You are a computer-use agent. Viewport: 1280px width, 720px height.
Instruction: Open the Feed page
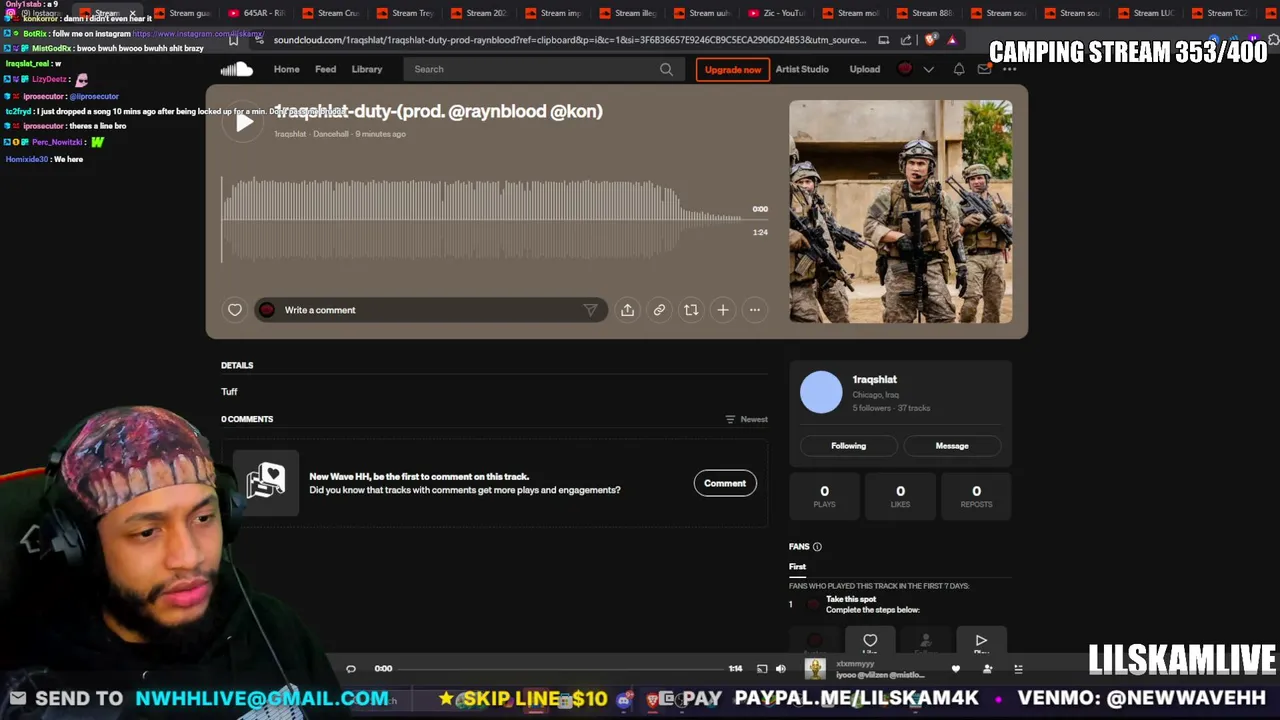tap(326, 69)
